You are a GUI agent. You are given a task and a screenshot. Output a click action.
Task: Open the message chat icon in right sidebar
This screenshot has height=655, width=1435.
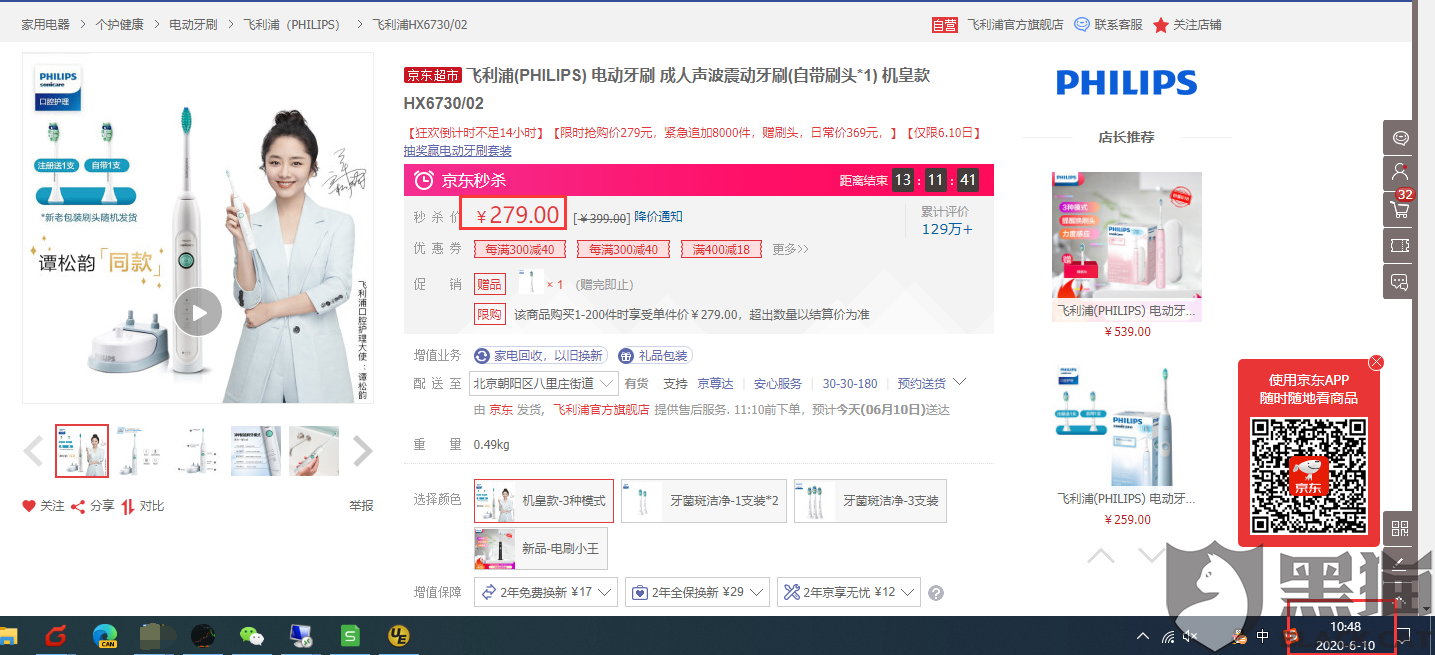(1400, 281)
